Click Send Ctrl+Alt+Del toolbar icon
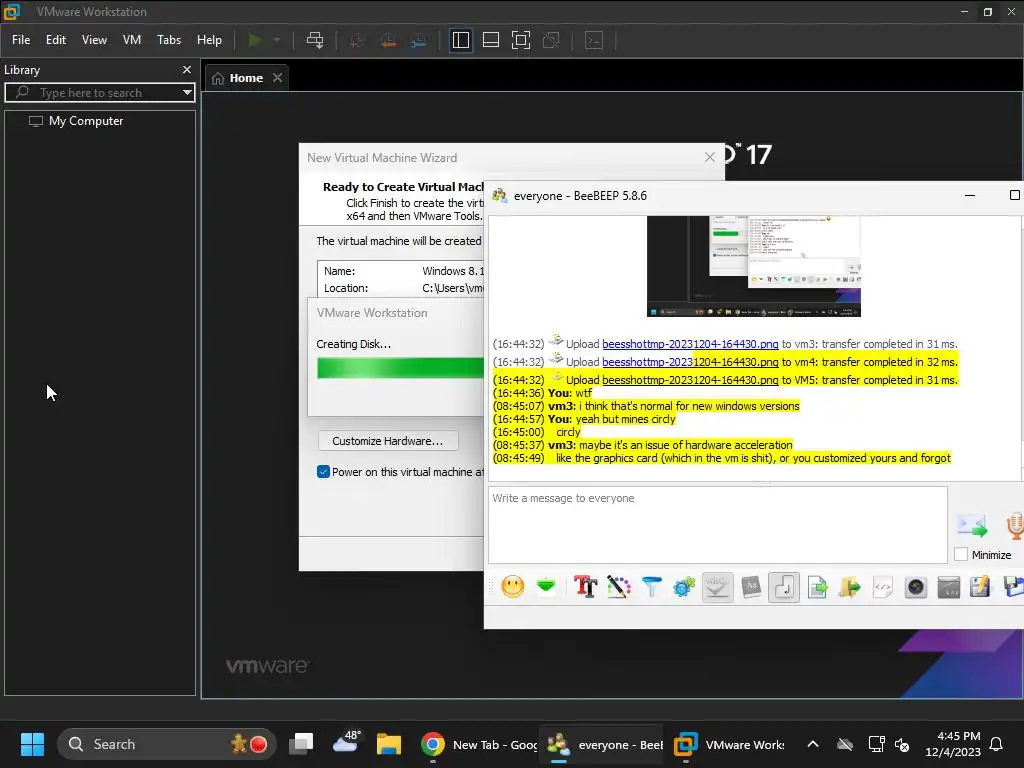Screen dimensions: 1024x768 tap(315, 40)
